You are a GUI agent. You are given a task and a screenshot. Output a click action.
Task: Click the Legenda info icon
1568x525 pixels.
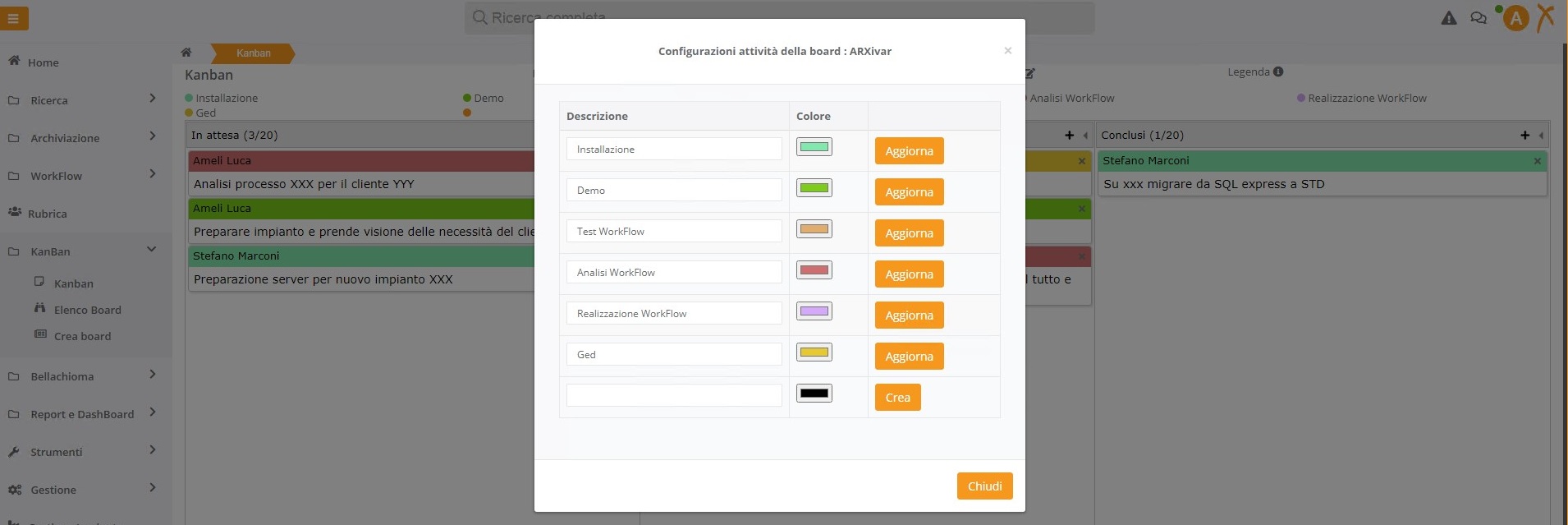pyautogui.click(x=1278, y=71)
